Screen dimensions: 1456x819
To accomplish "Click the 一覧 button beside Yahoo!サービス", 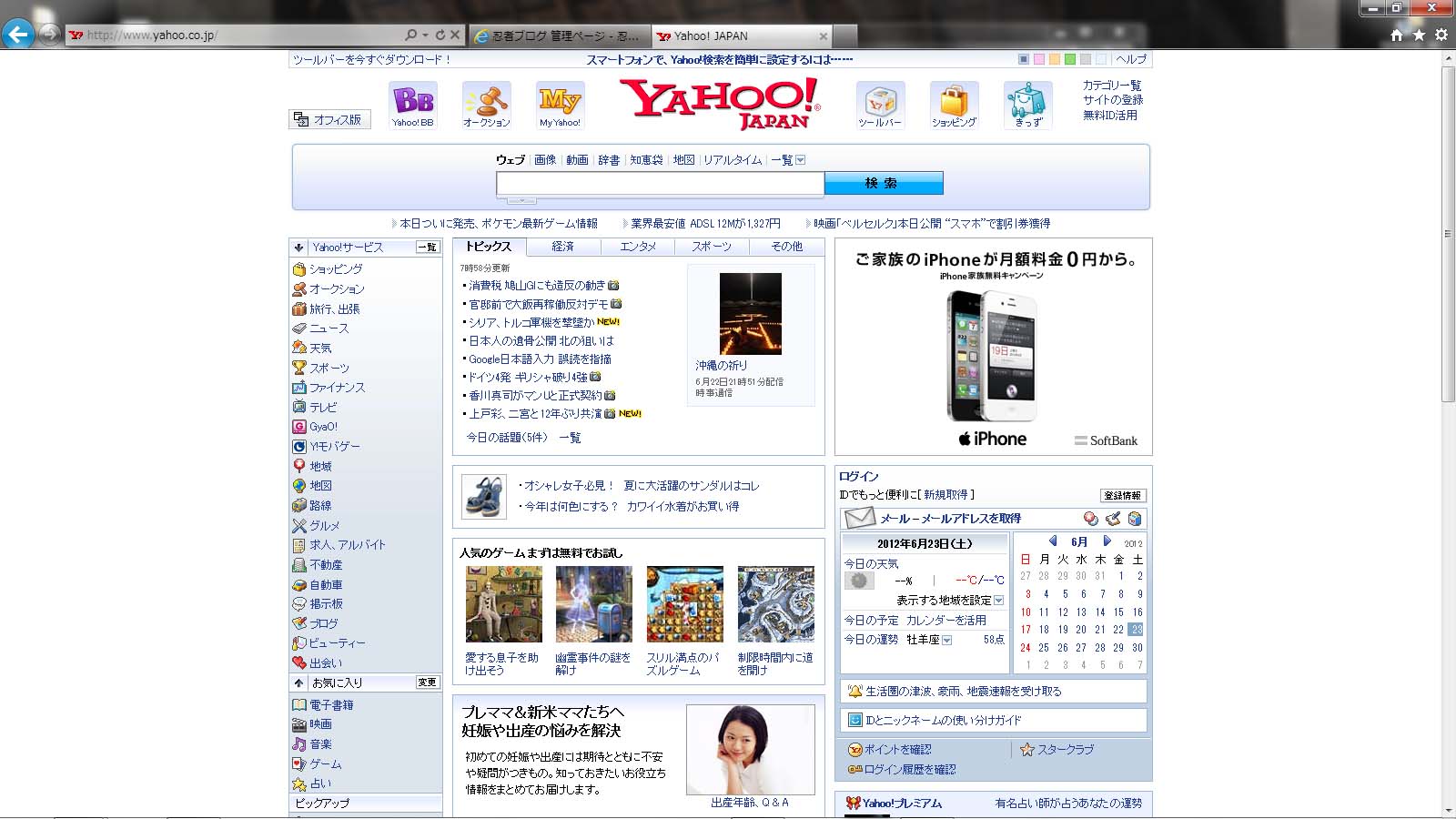I will (427, 248).
